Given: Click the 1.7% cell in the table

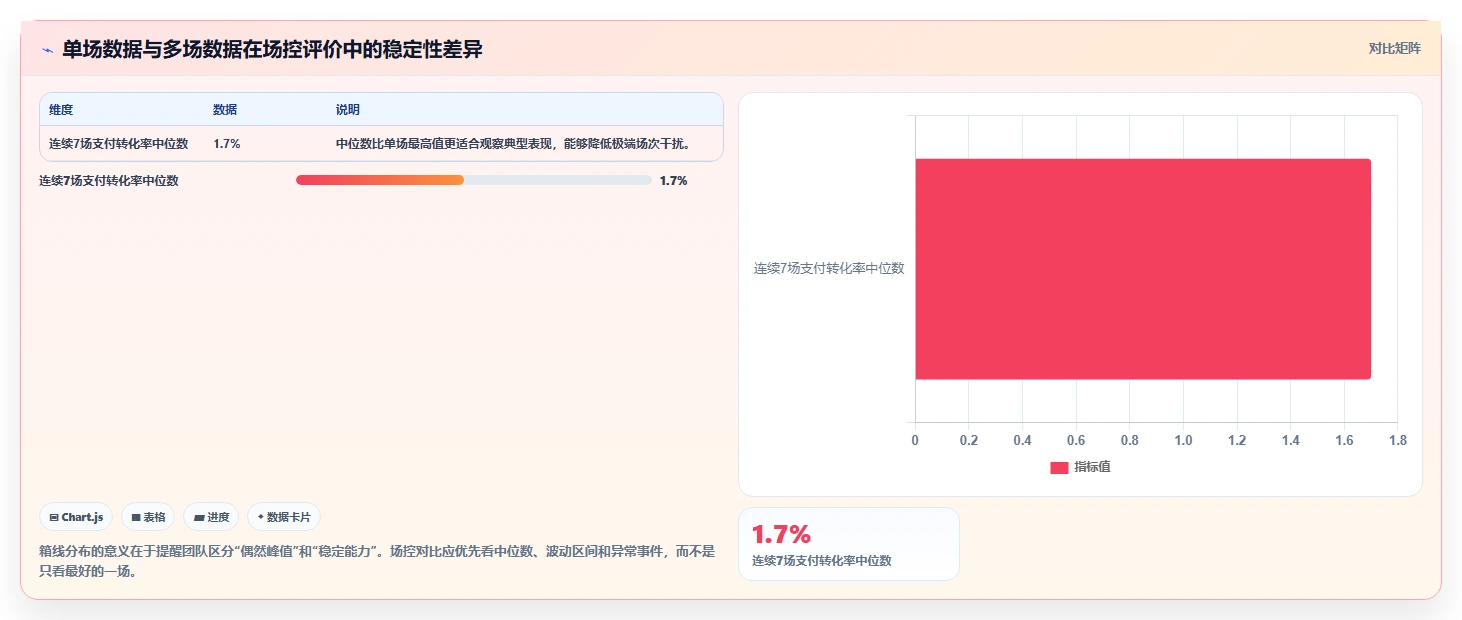Looking at the screenshot, I should 227,143.
